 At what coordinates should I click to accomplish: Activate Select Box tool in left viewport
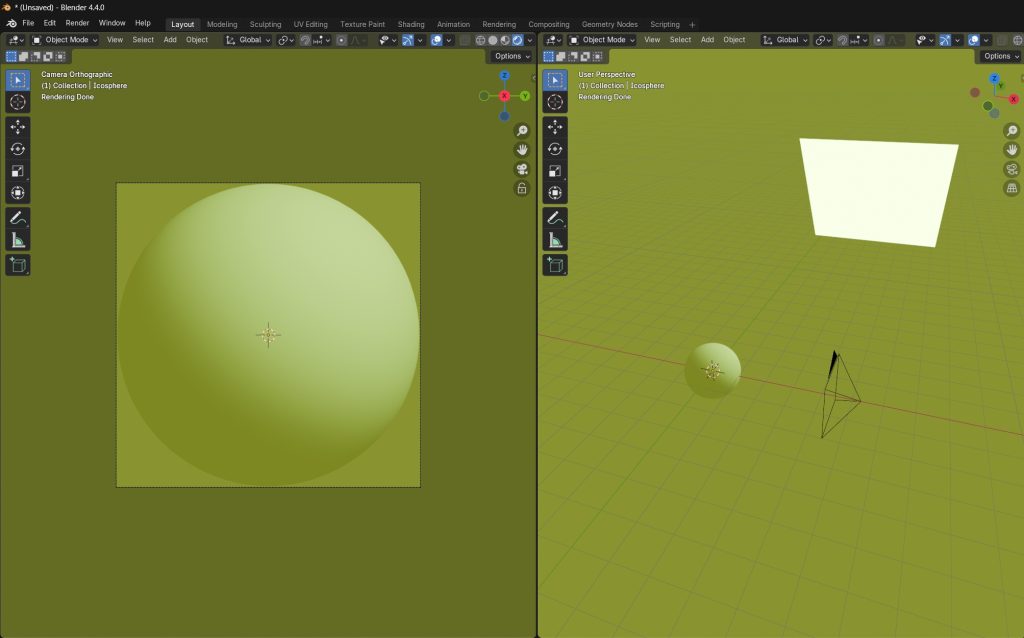18,80
